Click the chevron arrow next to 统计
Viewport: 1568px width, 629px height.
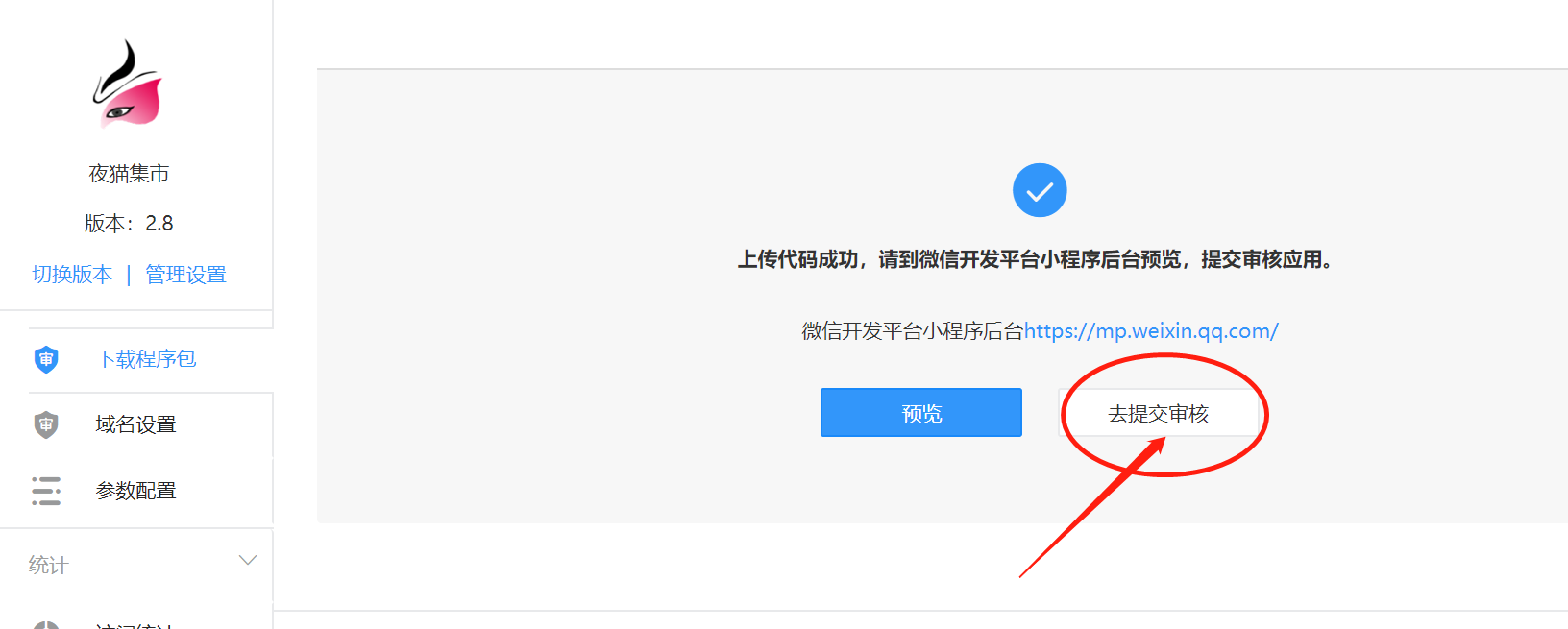click(248, 561)
